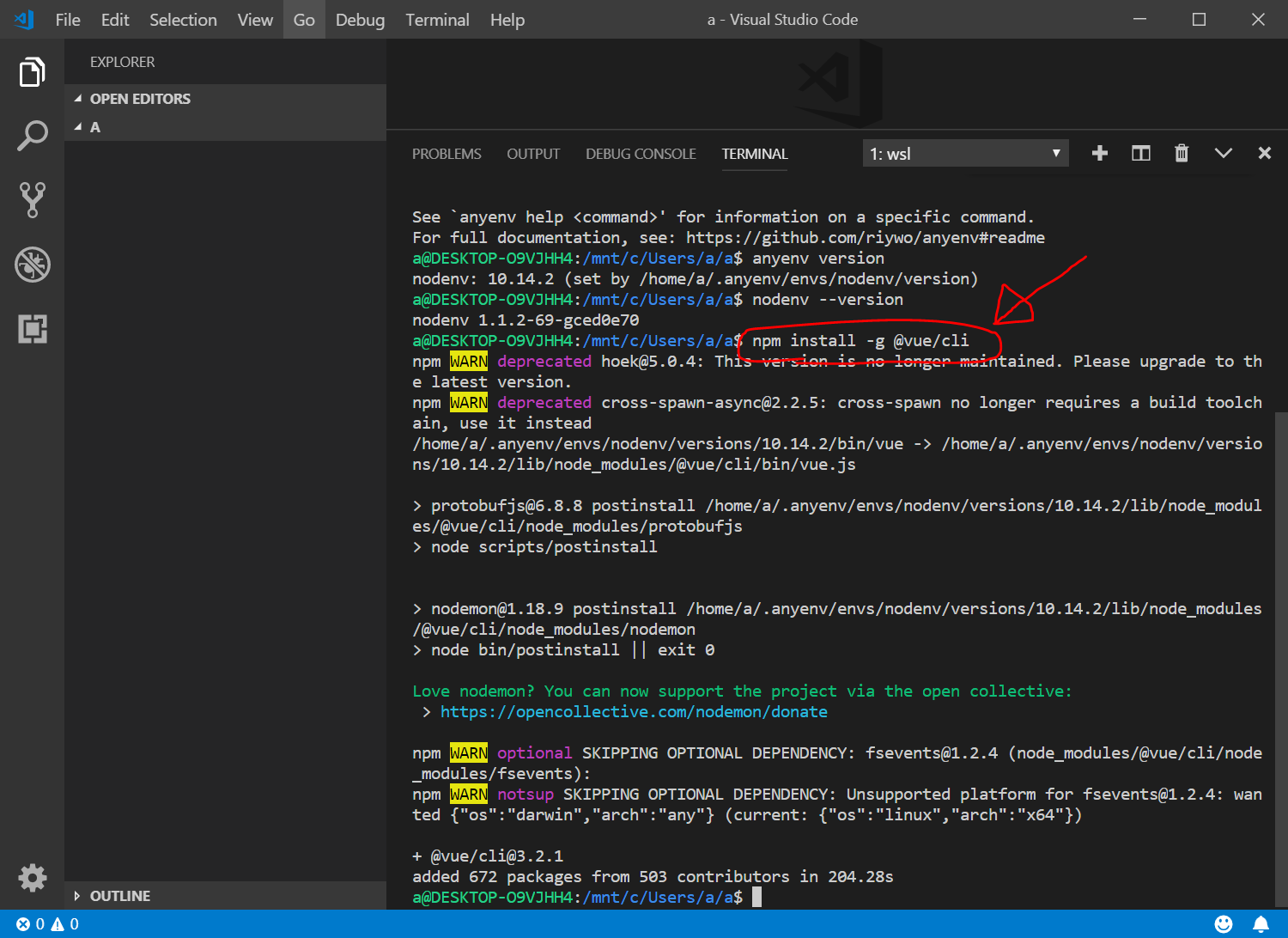The width and height of the screenshot is (1288, 938).
Task: Expand the Outline section
Action: [x=225, y=896]
